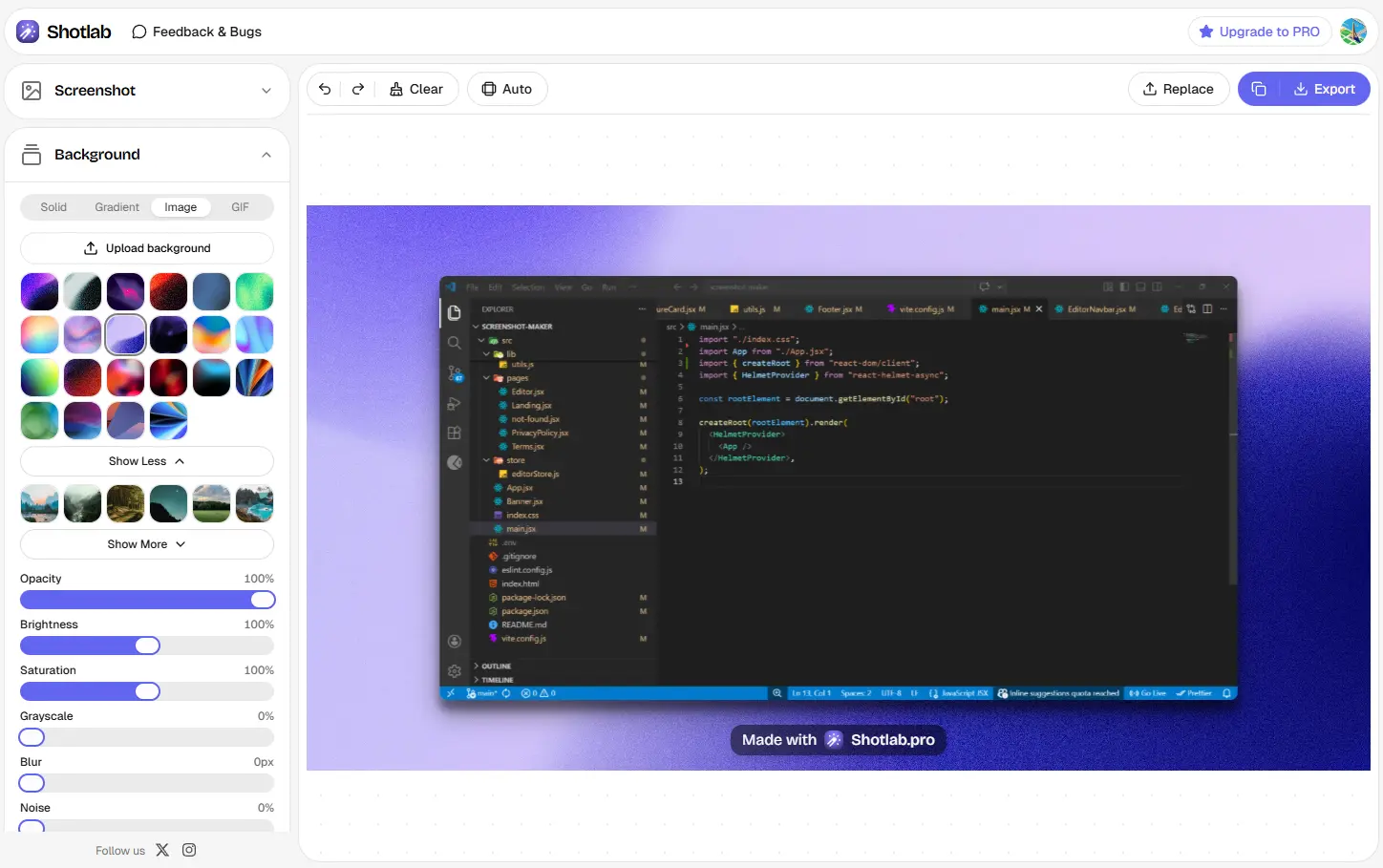1383x868 pixels.
Task: Open the X (Twitter) follow link
Action: point(162,850)
